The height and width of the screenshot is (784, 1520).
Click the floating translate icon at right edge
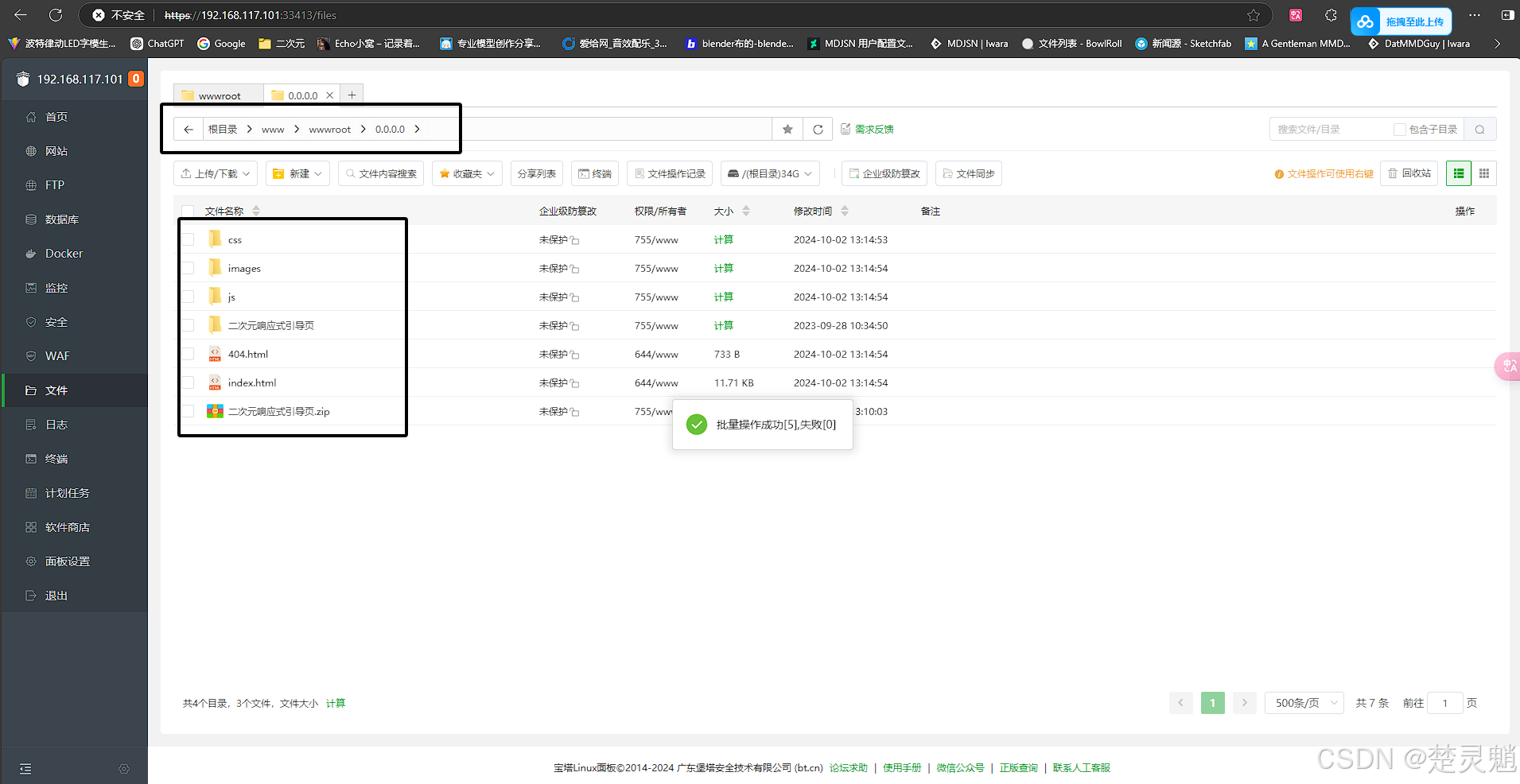[x=1508, y=367]
